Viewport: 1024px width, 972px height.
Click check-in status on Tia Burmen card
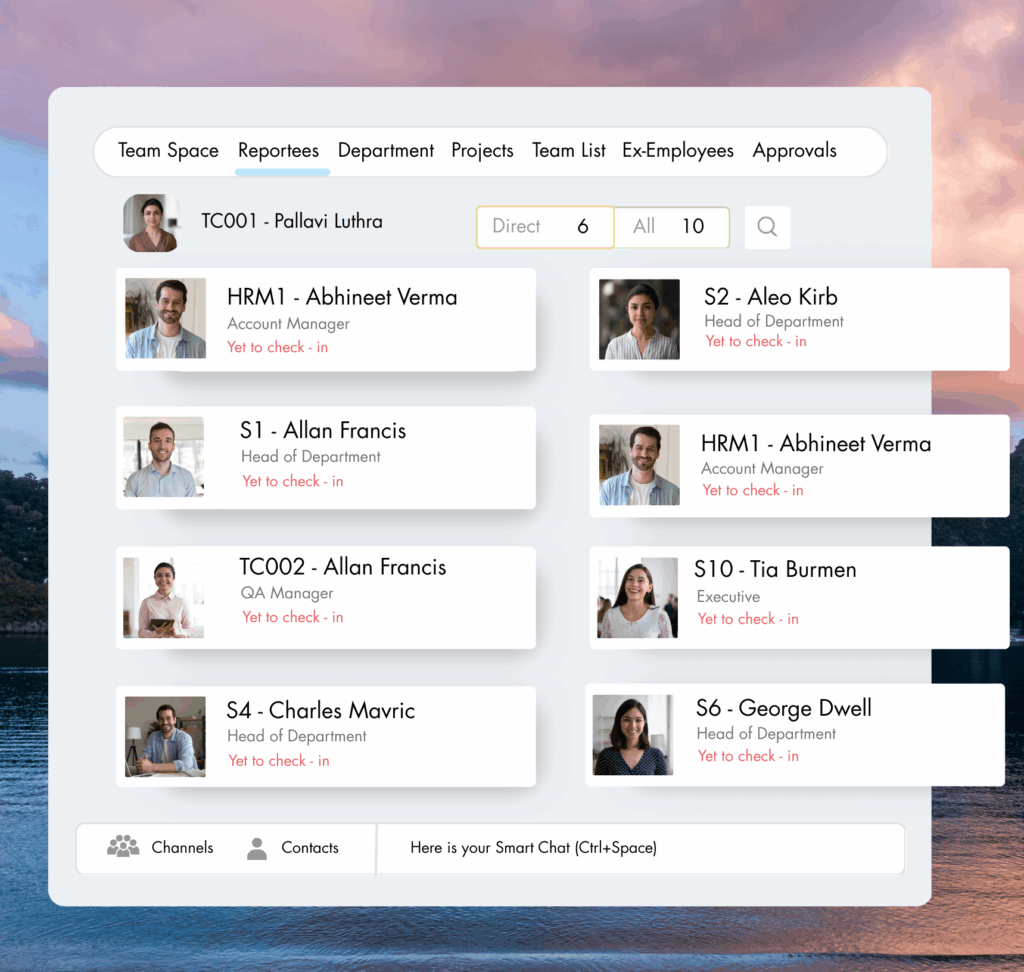[748, 619]
